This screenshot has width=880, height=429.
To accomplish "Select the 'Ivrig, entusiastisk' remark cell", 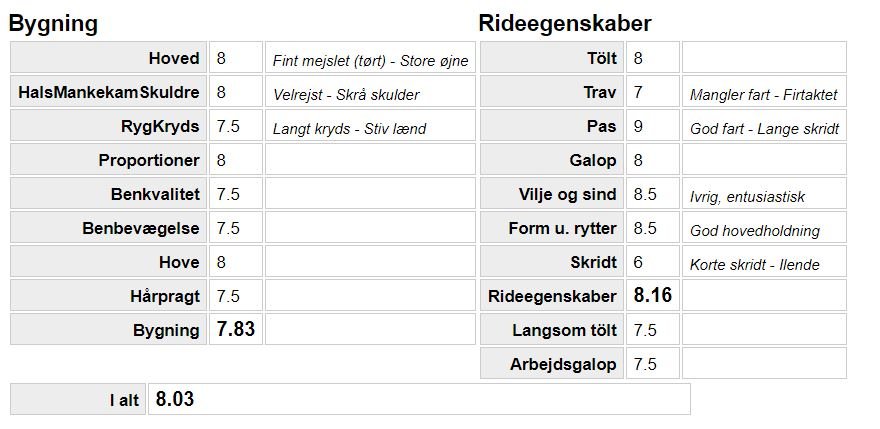I will 764,195.
